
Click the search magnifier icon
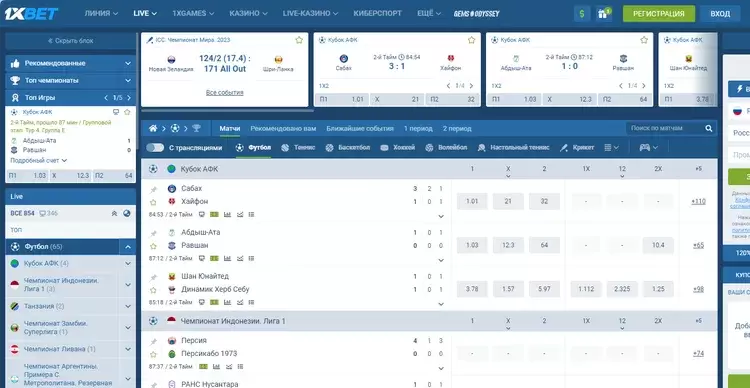pyautogui.click(x=708, y=128)
